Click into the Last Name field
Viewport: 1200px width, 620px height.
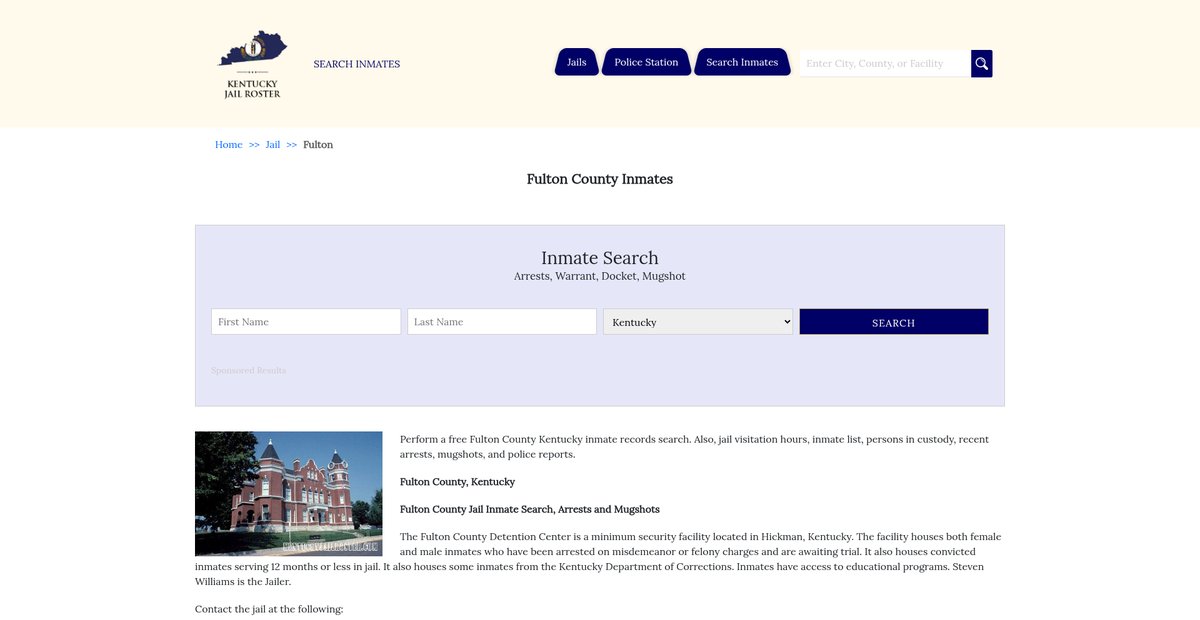pos(502,322)
